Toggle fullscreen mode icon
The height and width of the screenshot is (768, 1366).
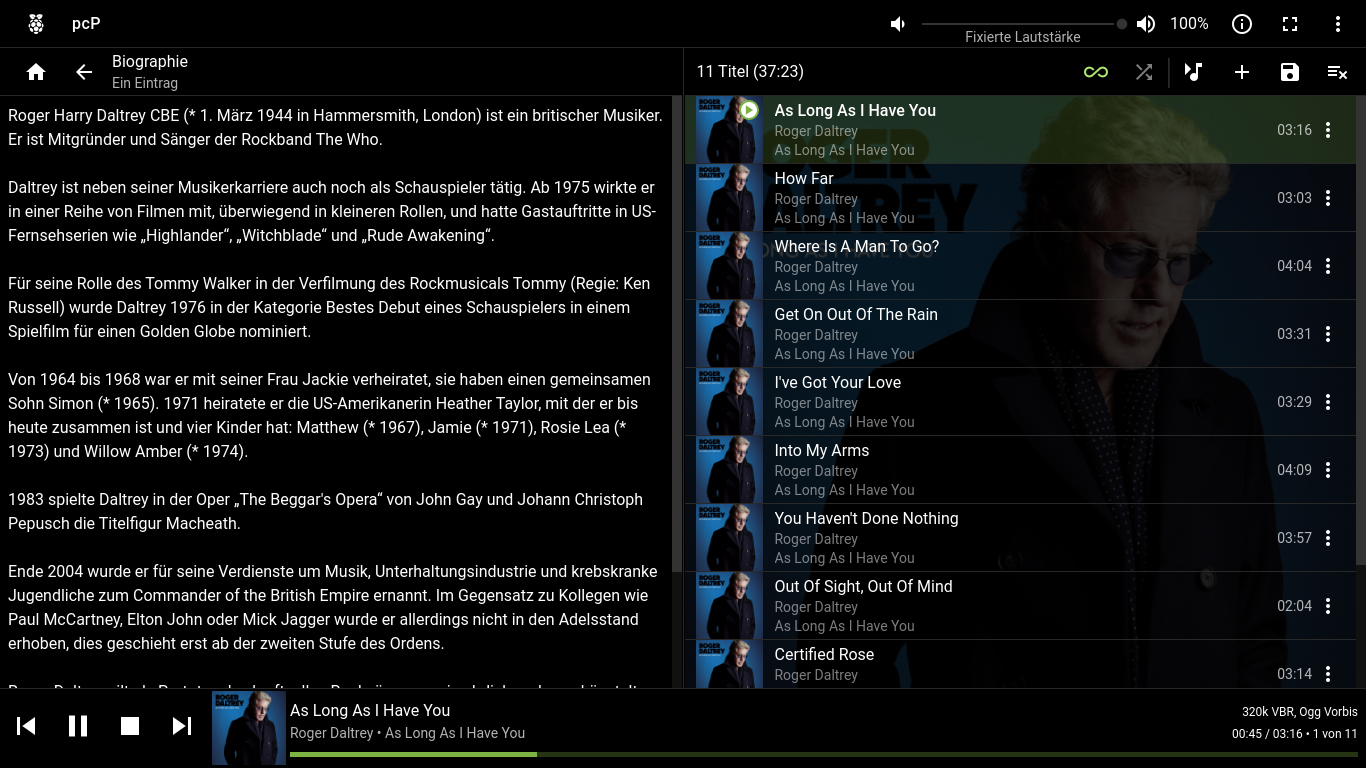(x=1290, y=24)
